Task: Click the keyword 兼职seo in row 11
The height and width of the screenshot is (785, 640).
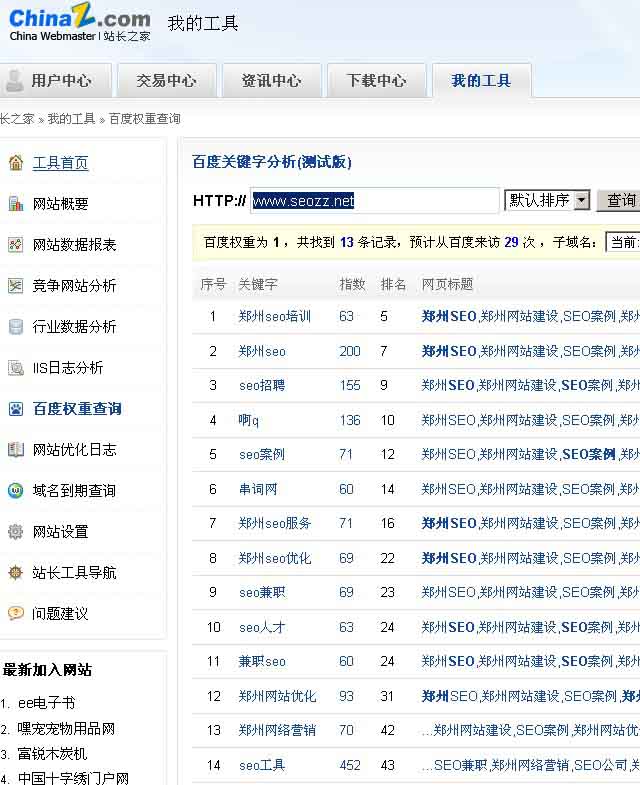Action: (262, 662)
